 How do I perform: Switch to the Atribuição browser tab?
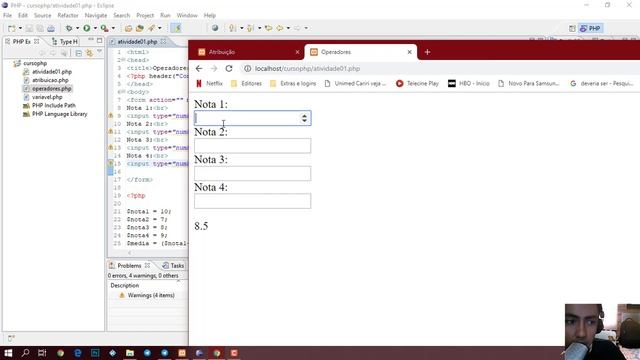[247, 52]
